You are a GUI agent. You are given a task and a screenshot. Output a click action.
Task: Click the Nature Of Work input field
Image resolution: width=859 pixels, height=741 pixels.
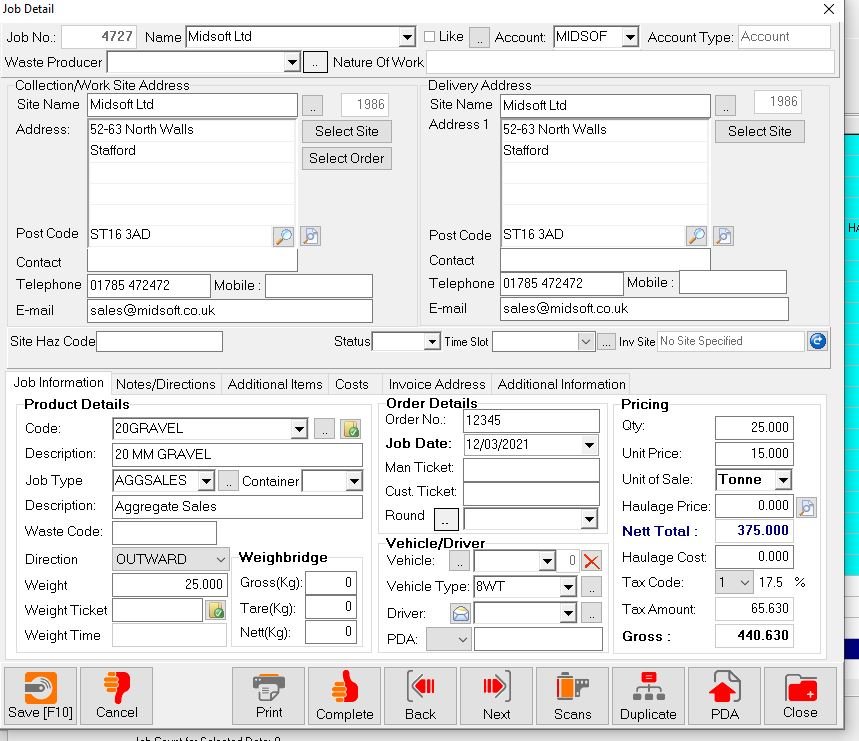tap(630, 62)
